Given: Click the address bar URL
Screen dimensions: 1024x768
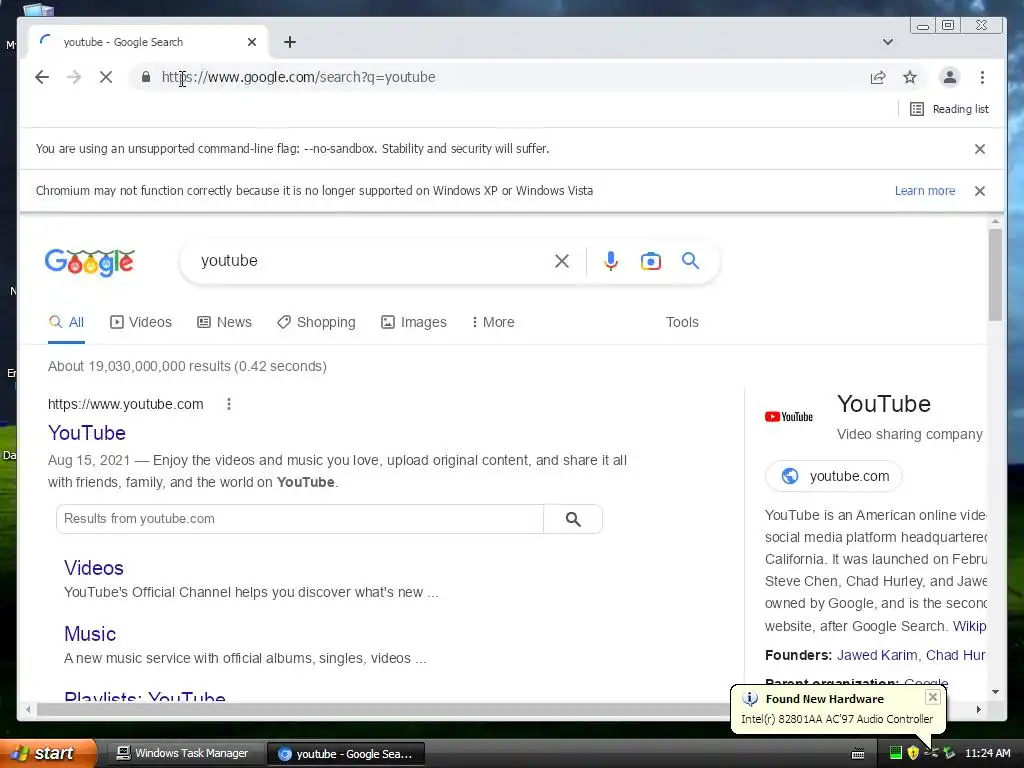Looking at the screenshot, I should point(298,77).
